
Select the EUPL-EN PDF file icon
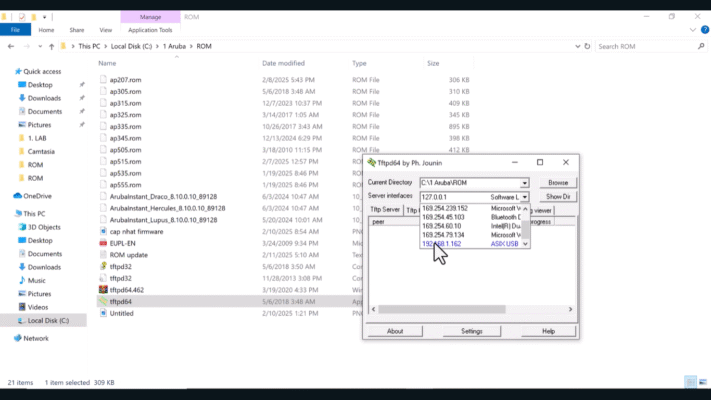point(103,243)
